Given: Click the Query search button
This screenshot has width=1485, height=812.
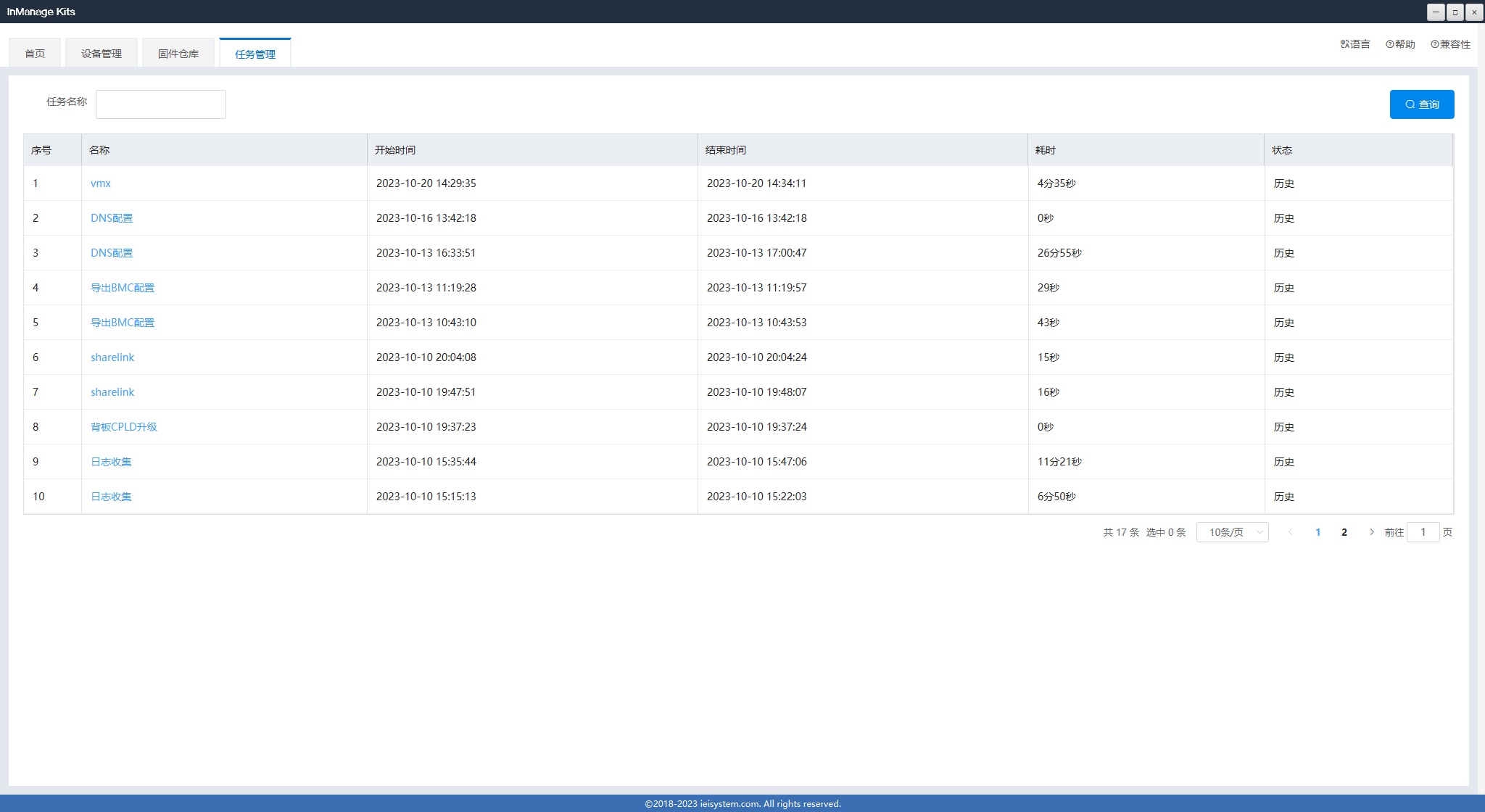Looking at the screenshot, I should coord(1421,104).
